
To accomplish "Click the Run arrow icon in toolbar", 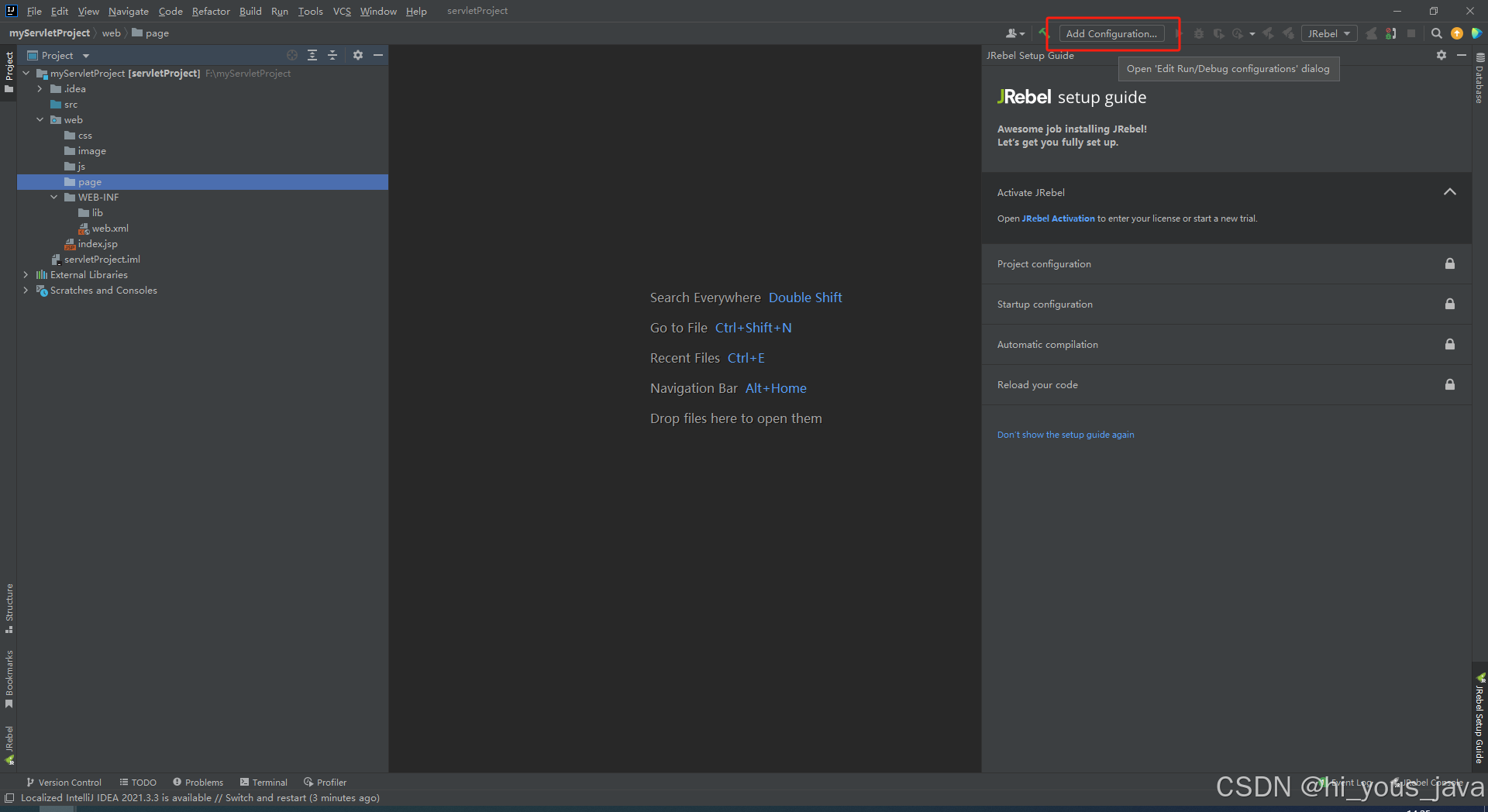I will (x=1179, y=33).
